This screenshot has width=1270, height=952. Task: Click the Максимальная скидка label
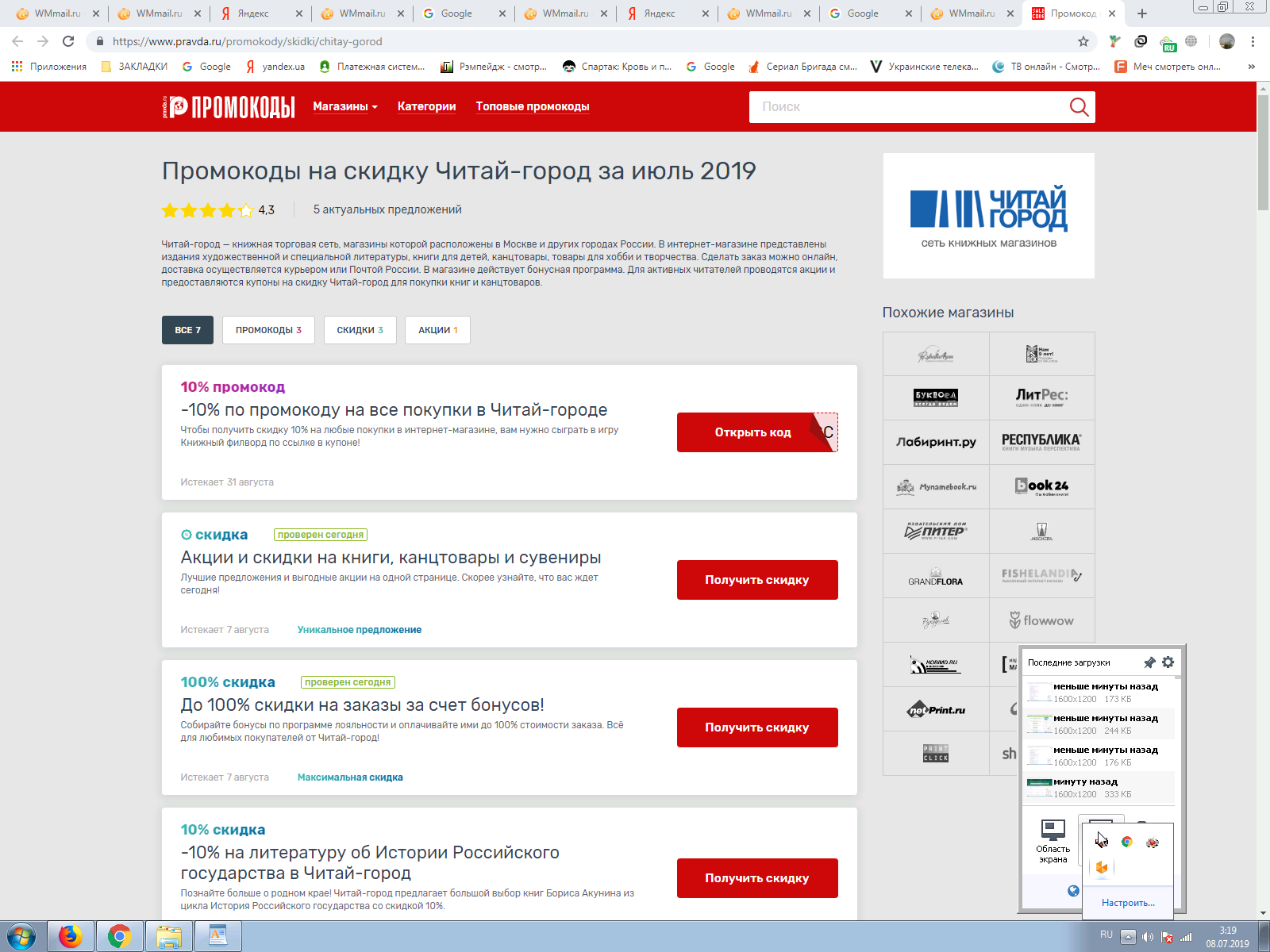[x=350, y=777]
